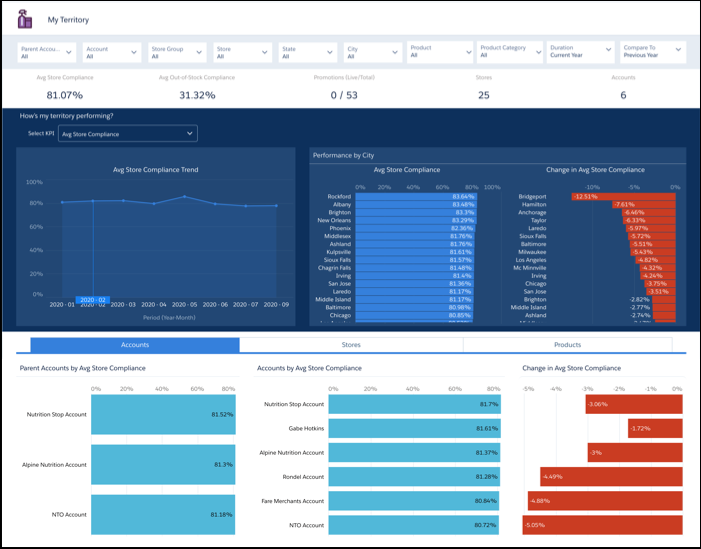Select the -1.72% account change bar
The height and width of the screenshot is (549, 701).
click(655, 428)
